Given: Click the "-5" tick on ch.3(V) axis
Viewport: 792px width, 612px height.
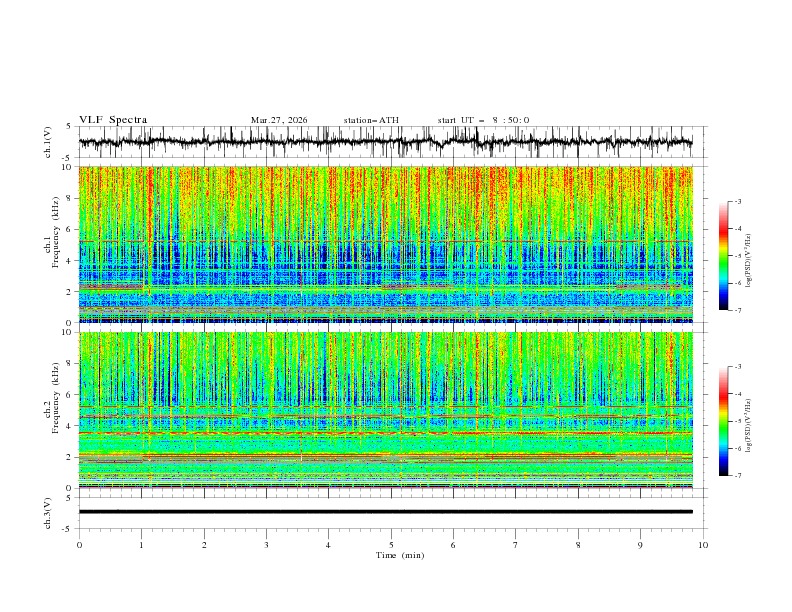Looking at the screenshot, I should 68,529.
